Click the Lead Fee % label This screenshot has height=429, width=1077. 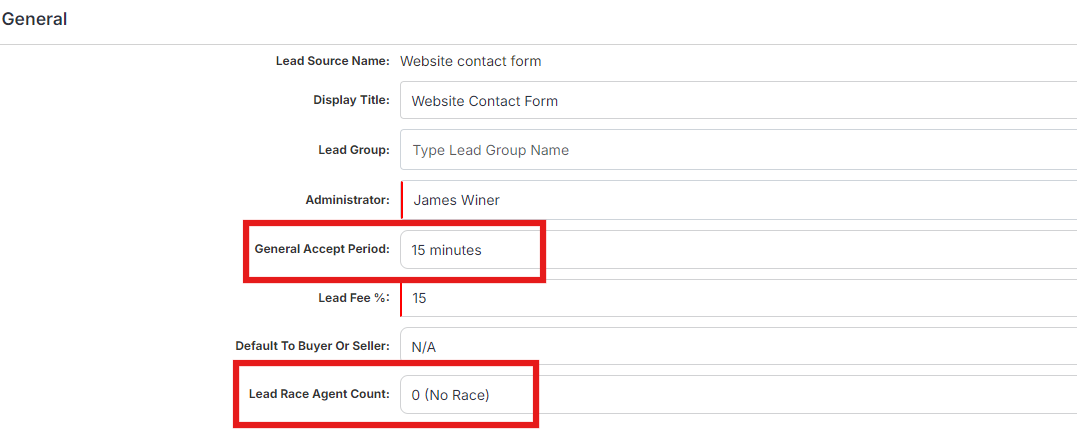[x=354, y=298]
